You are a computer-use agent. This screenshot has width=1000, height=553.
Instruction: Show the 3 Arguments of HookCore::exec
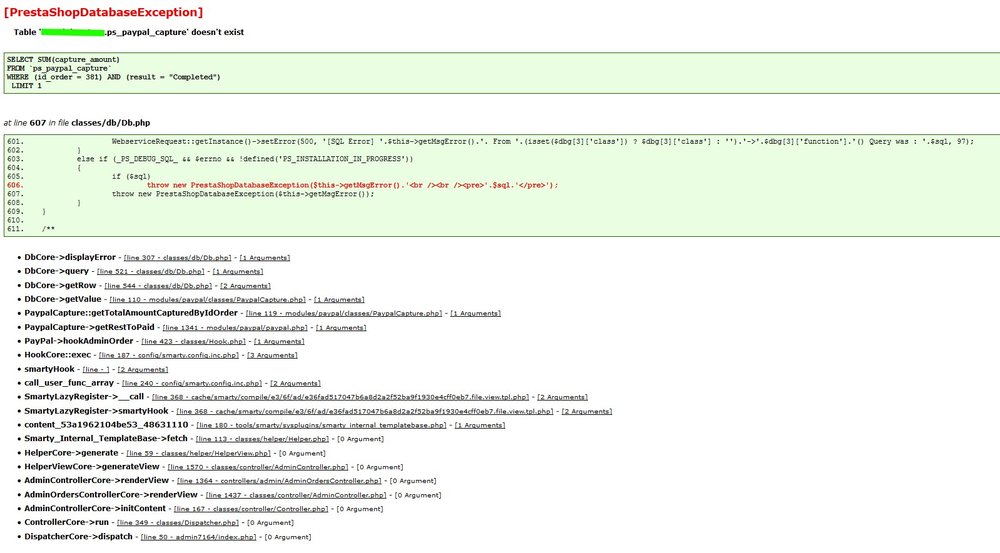[x=272, y=356]
